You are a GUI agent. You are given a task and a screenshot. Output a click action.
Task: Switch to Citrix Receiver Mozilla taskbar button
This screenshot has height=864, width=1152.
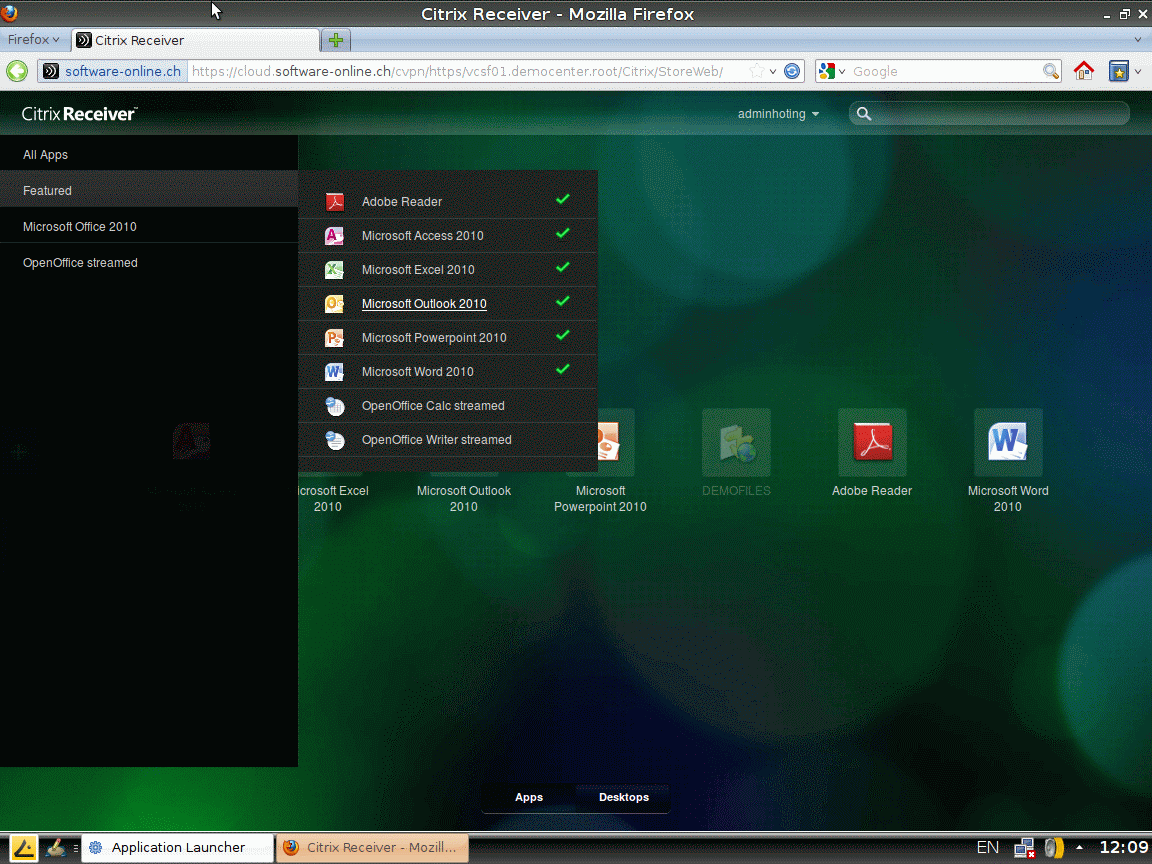pos(372,848)
